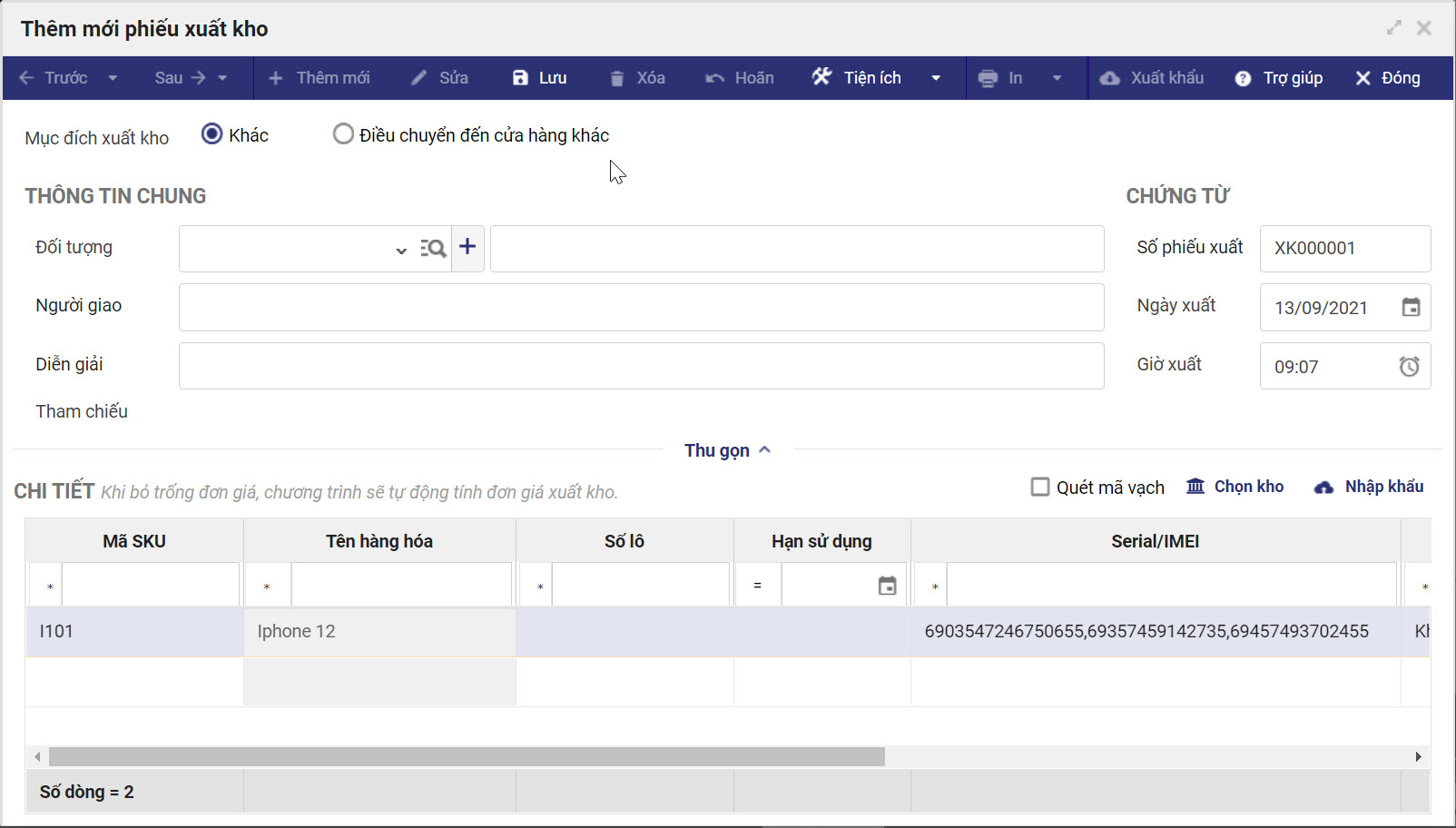Click the Diễn giải input field
Viewport: 1456px width, 828px height.
pyautogui.click(x=641, y=366)
